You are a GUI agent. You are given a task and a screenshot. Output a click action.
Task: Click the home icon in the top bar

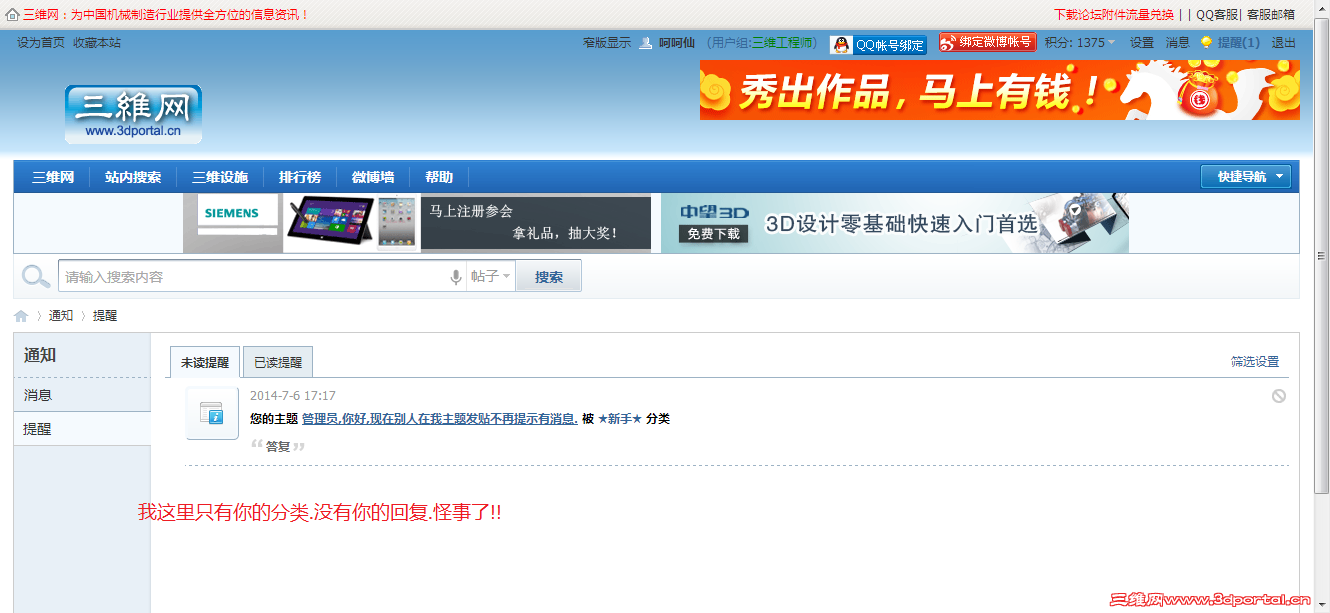[12, 15]
